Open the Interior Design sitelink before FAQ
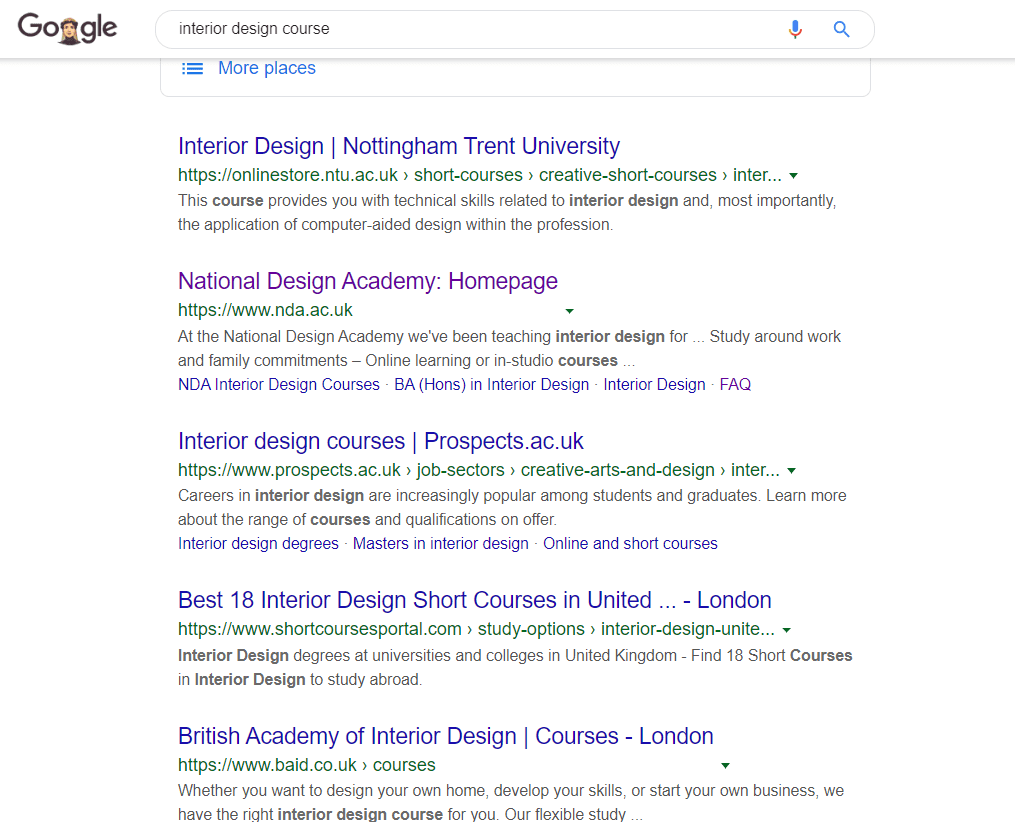 [x=654, y=384]
